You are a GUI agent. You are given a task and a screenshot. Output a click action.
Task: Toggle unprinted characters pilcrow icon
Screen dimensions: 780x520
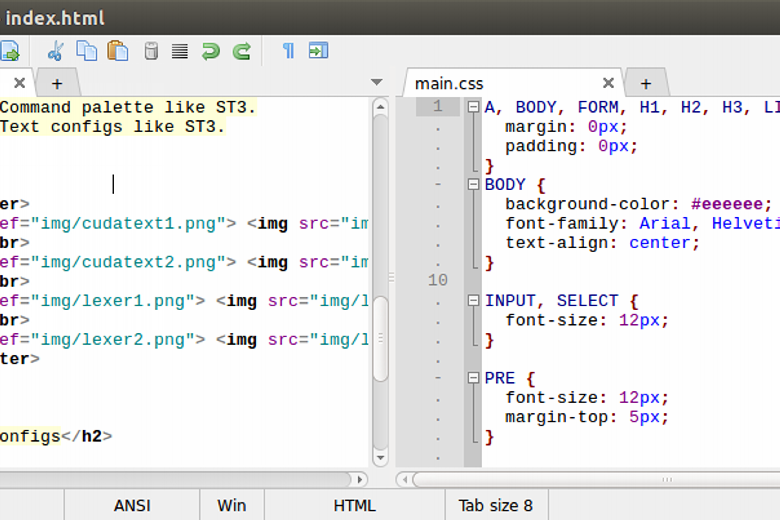[288, 51]
